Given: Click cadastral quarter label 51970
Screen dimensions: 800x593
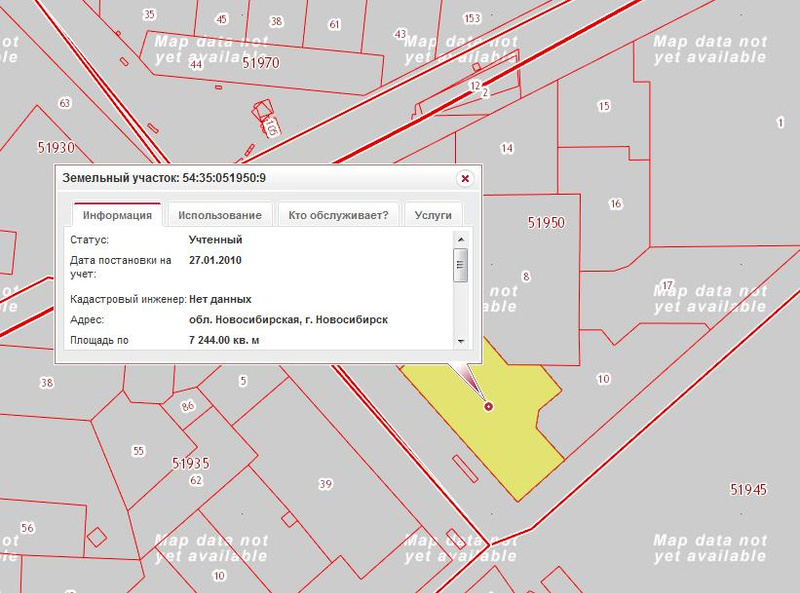Looking at the screenshot, I should 261,63.
